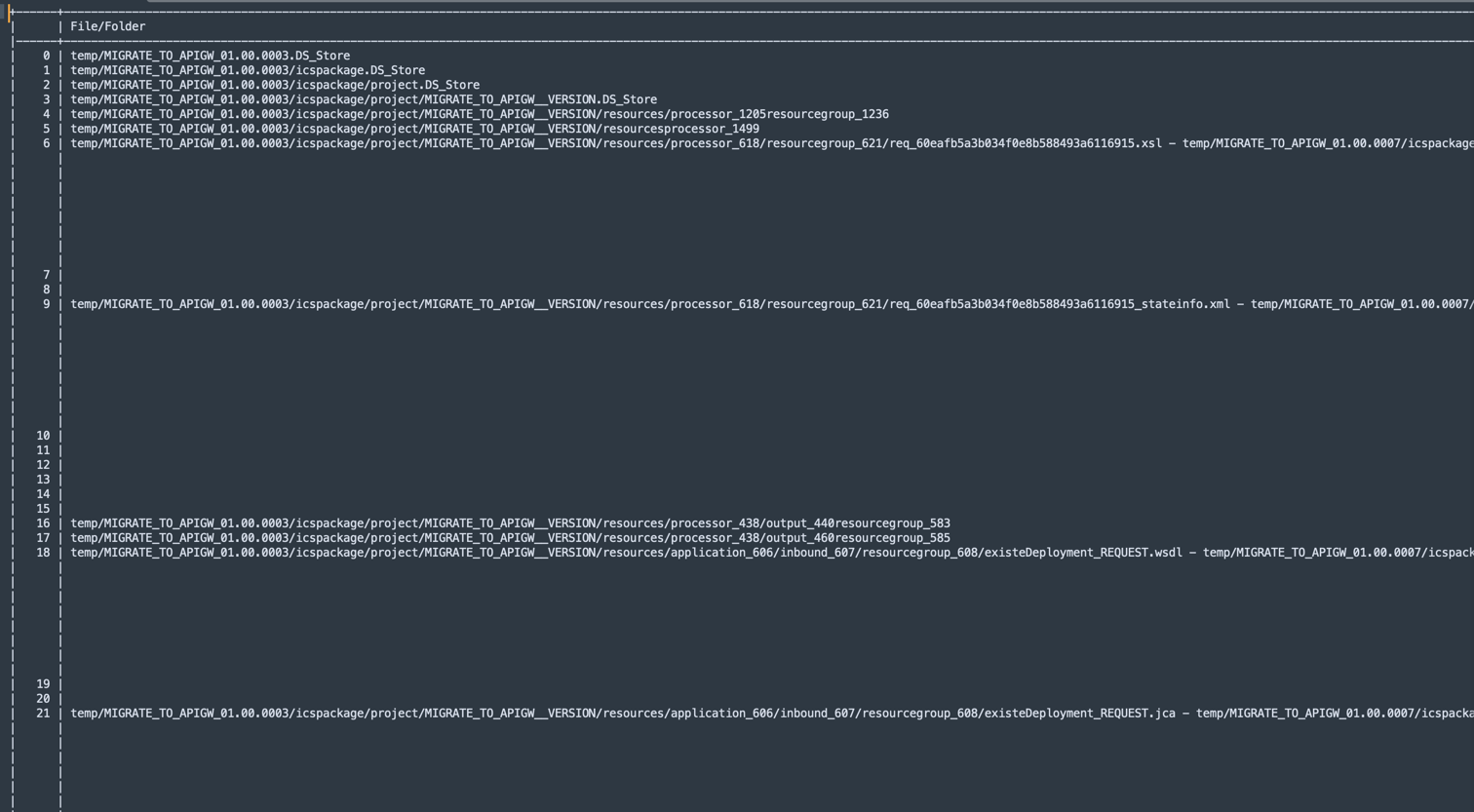
Task: Click row index number 15
Action: point(43,509)
